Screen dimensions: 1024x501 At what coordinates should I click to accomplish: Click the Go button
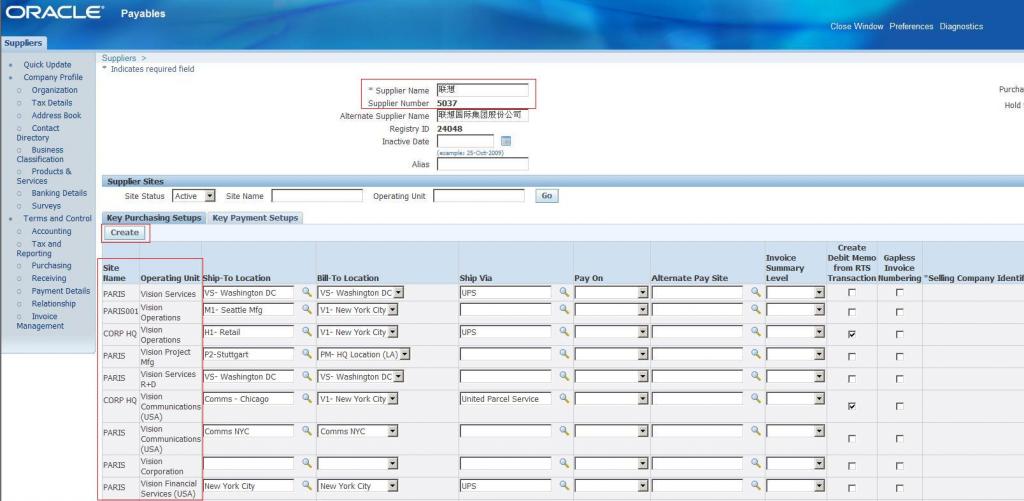547,196
